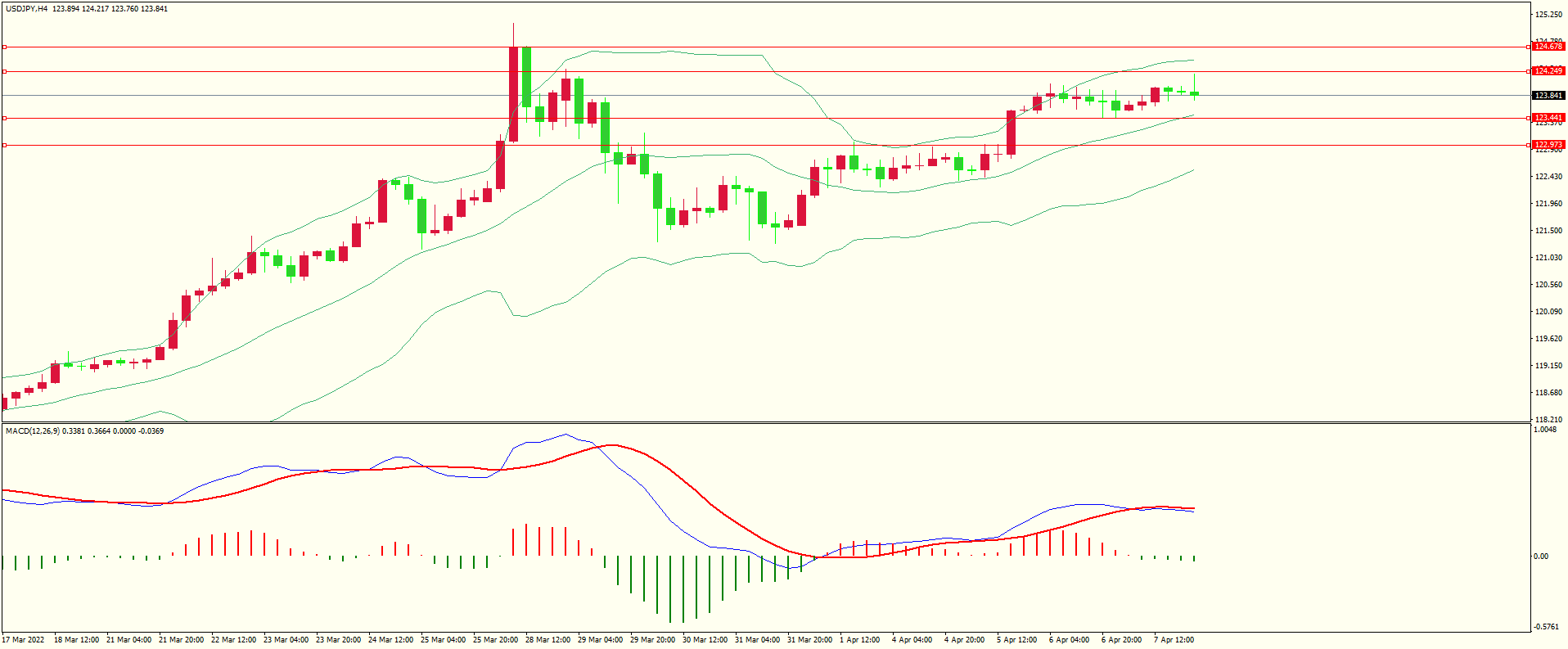Click the 24 Mar 12:00 time label
The height and width of the screenshot is (649, 1568).
391,640
